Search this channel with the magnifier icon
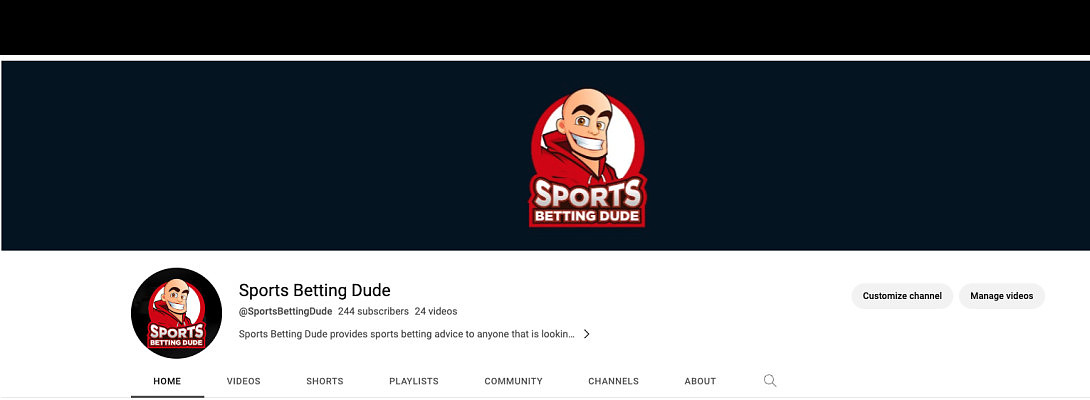The width and height of the screenshot is (1090, 400). click(770, 381)
